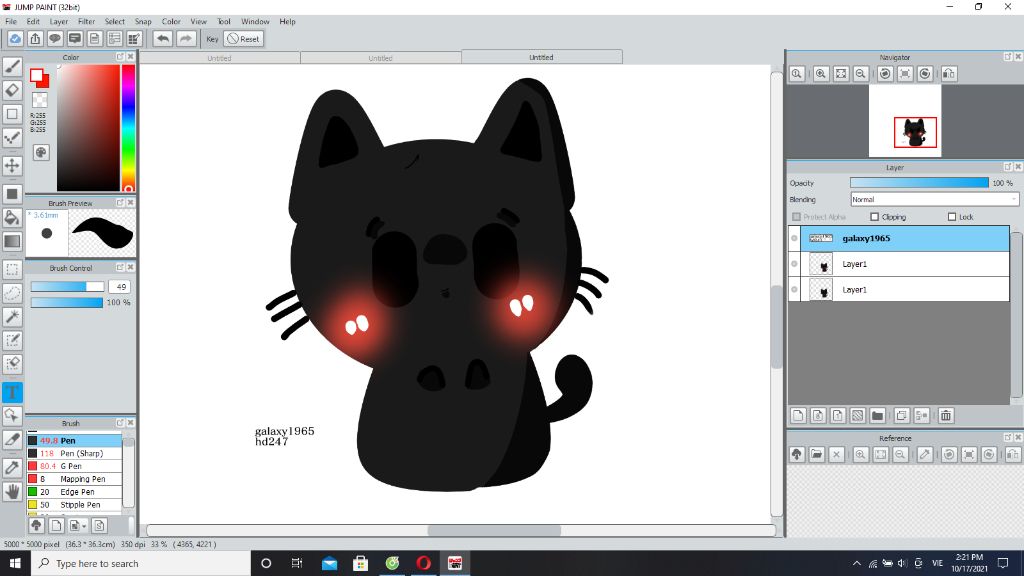Undock the Color panel
The image size is (1024, 576).
[120, 57]
